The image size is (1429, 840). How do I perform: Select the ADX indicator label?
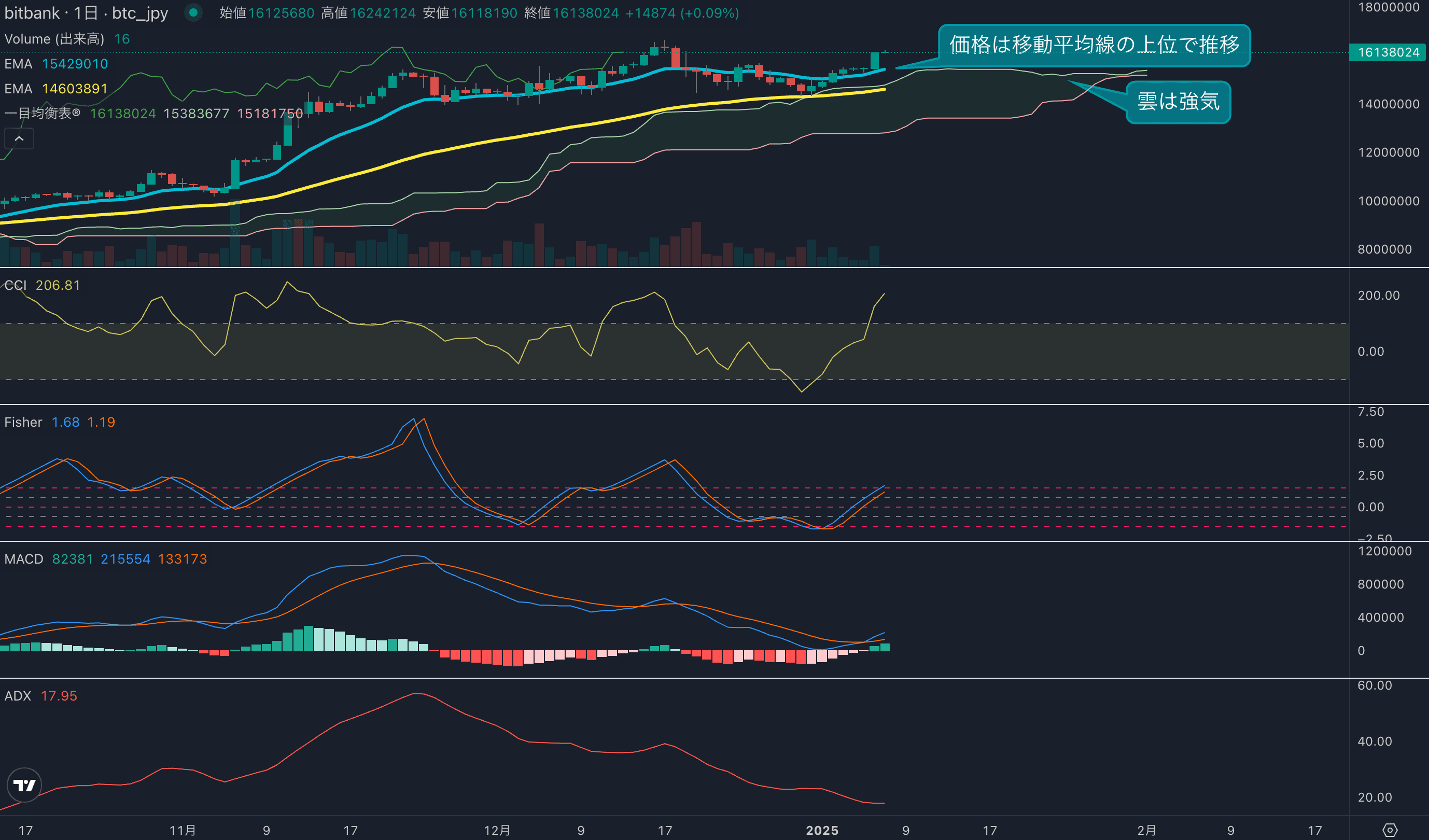coord(18,696)
